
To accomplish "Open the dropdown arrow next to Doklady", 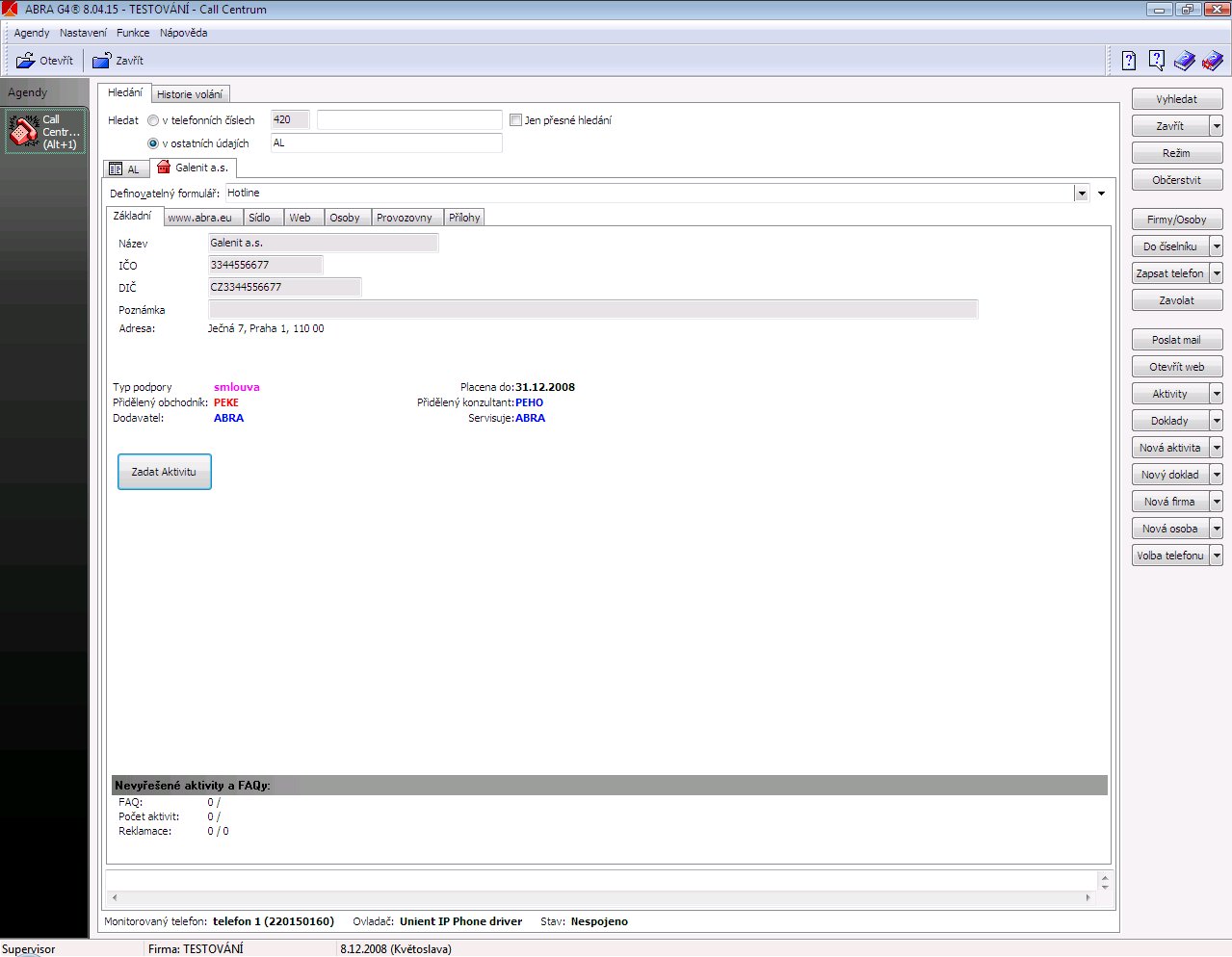I will (x=1217, y=421).
